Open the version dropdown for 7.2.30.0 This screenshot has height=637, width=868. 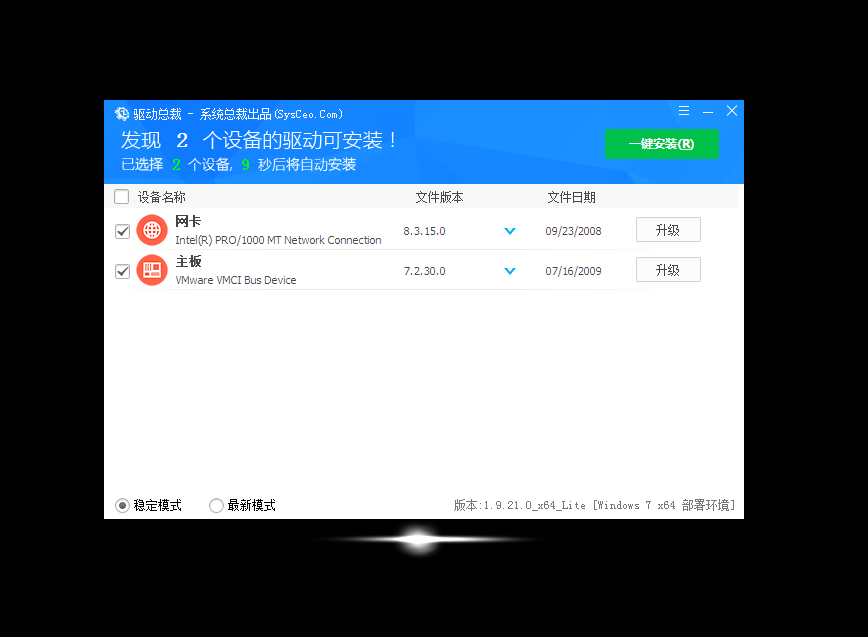coord(510,270)
